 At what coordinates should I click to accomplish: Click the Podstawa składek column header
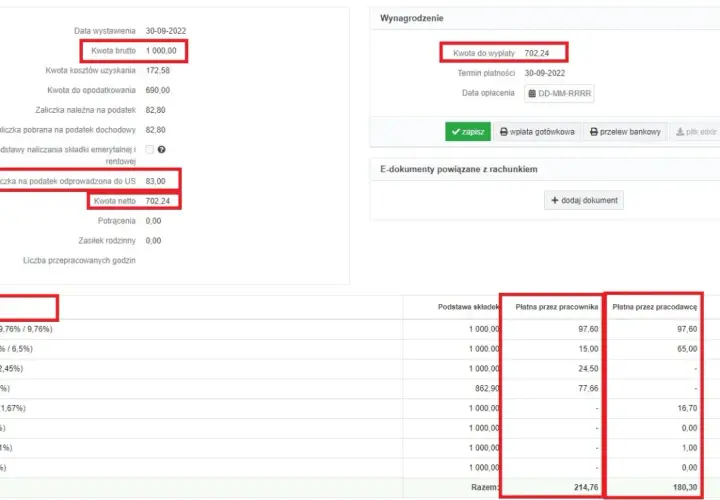468,307
